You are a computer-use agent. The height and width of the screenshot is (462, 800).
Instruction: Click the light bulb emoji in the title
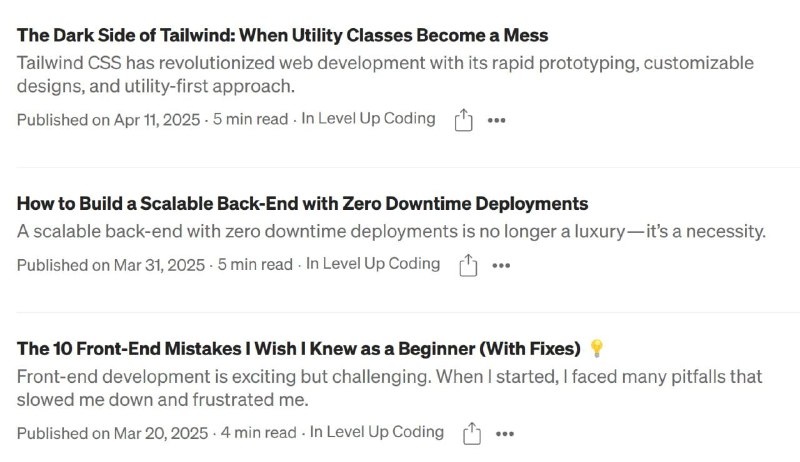pyautogui.click(x=596, y=348)
